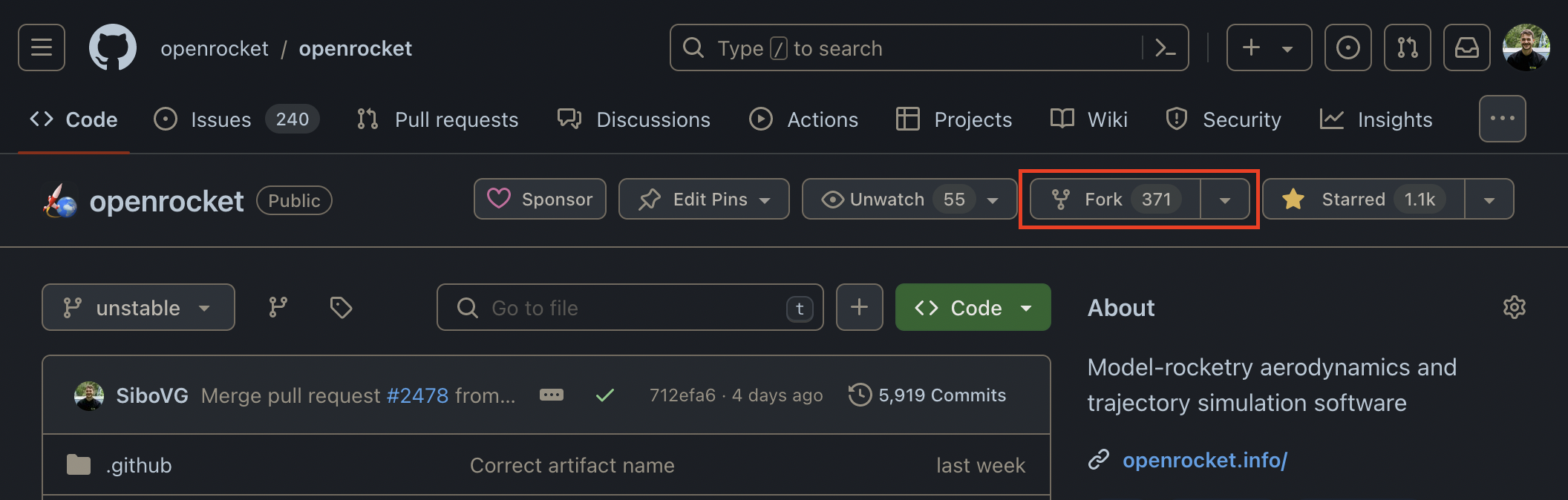
Task: Open the About settings gear
Action: point(1514,307)
